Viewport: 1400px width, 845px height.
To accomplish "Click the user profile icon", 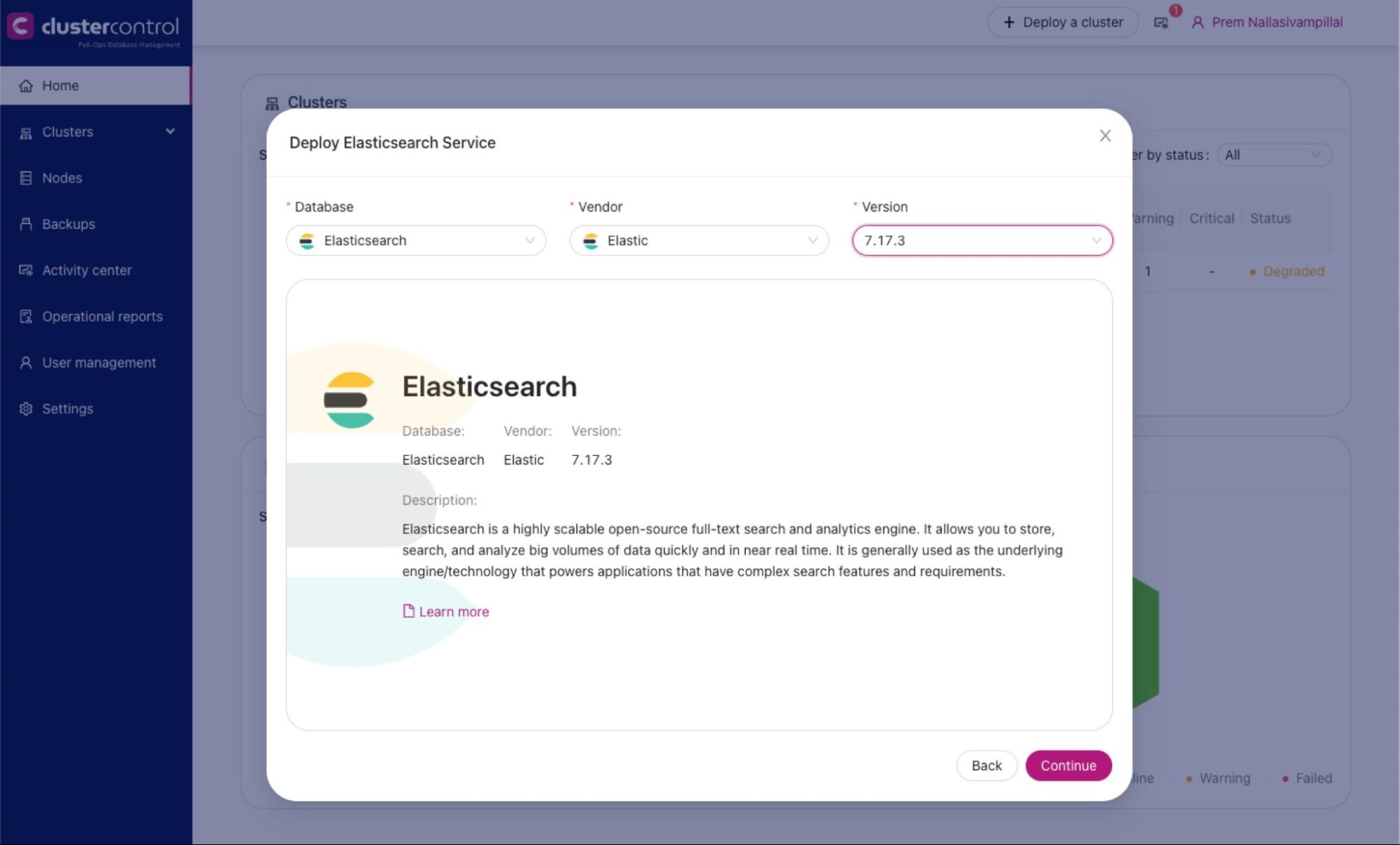I will coord(1198,22).
